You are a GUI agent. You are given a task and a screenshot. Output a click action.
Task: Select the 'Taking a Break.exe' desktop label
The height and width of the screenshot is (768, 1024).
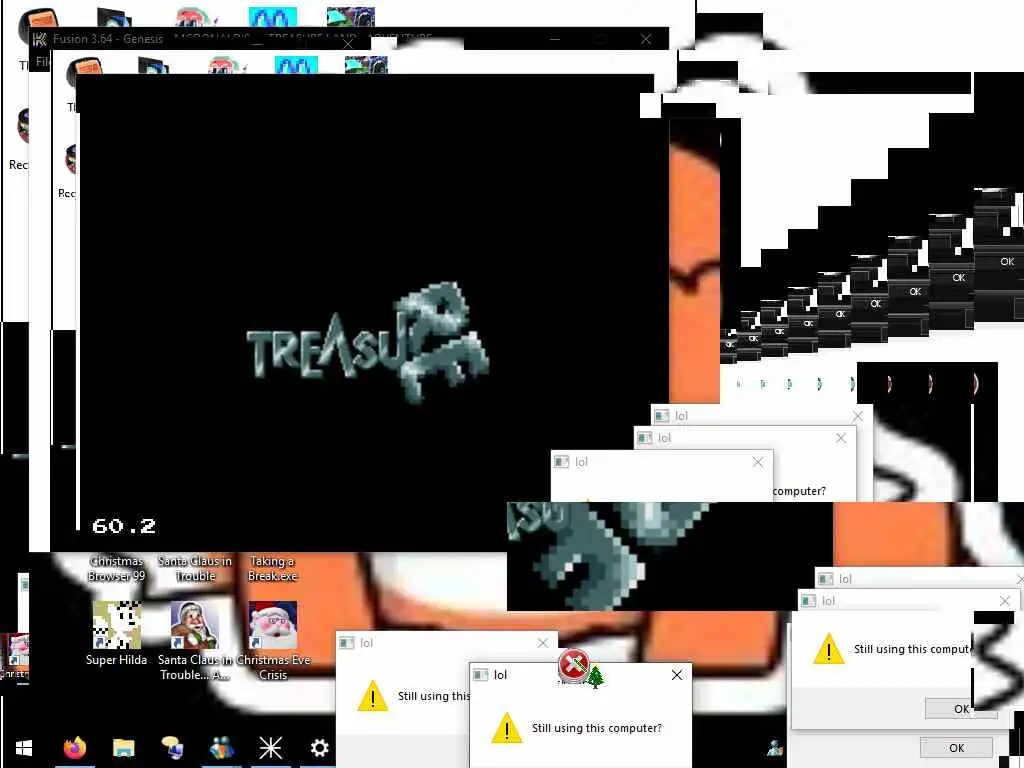coord(272,568)
